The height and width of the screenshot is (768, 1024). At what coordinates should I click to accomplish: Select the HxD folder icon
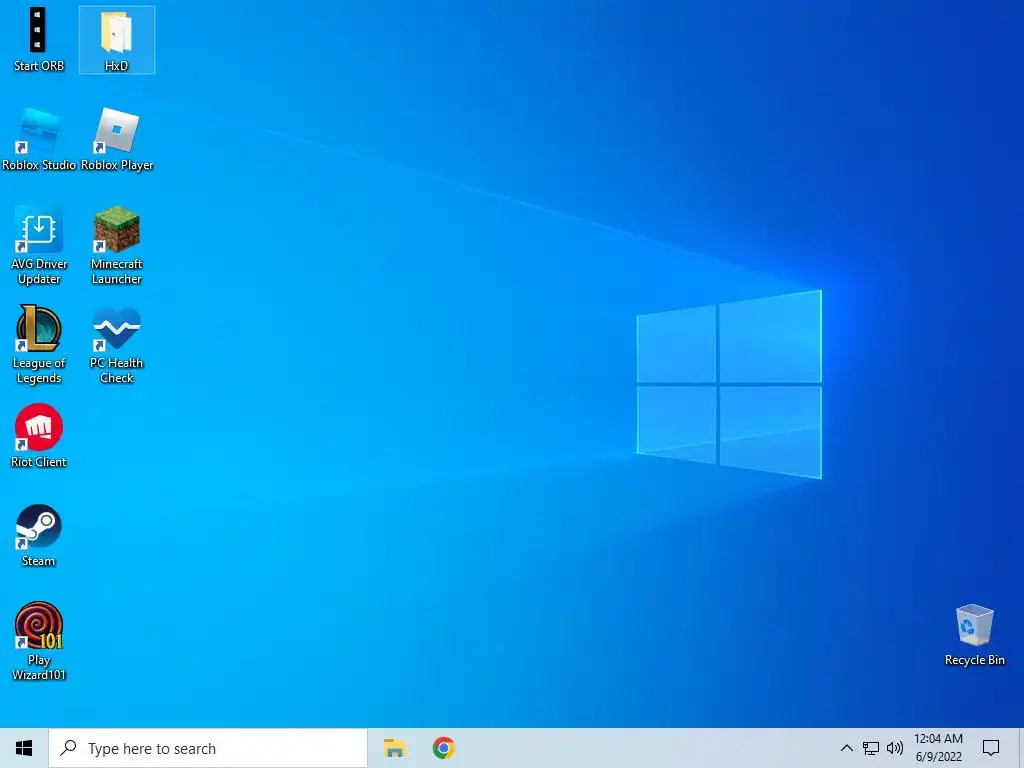pyautogui.click(x=116, y=39)
